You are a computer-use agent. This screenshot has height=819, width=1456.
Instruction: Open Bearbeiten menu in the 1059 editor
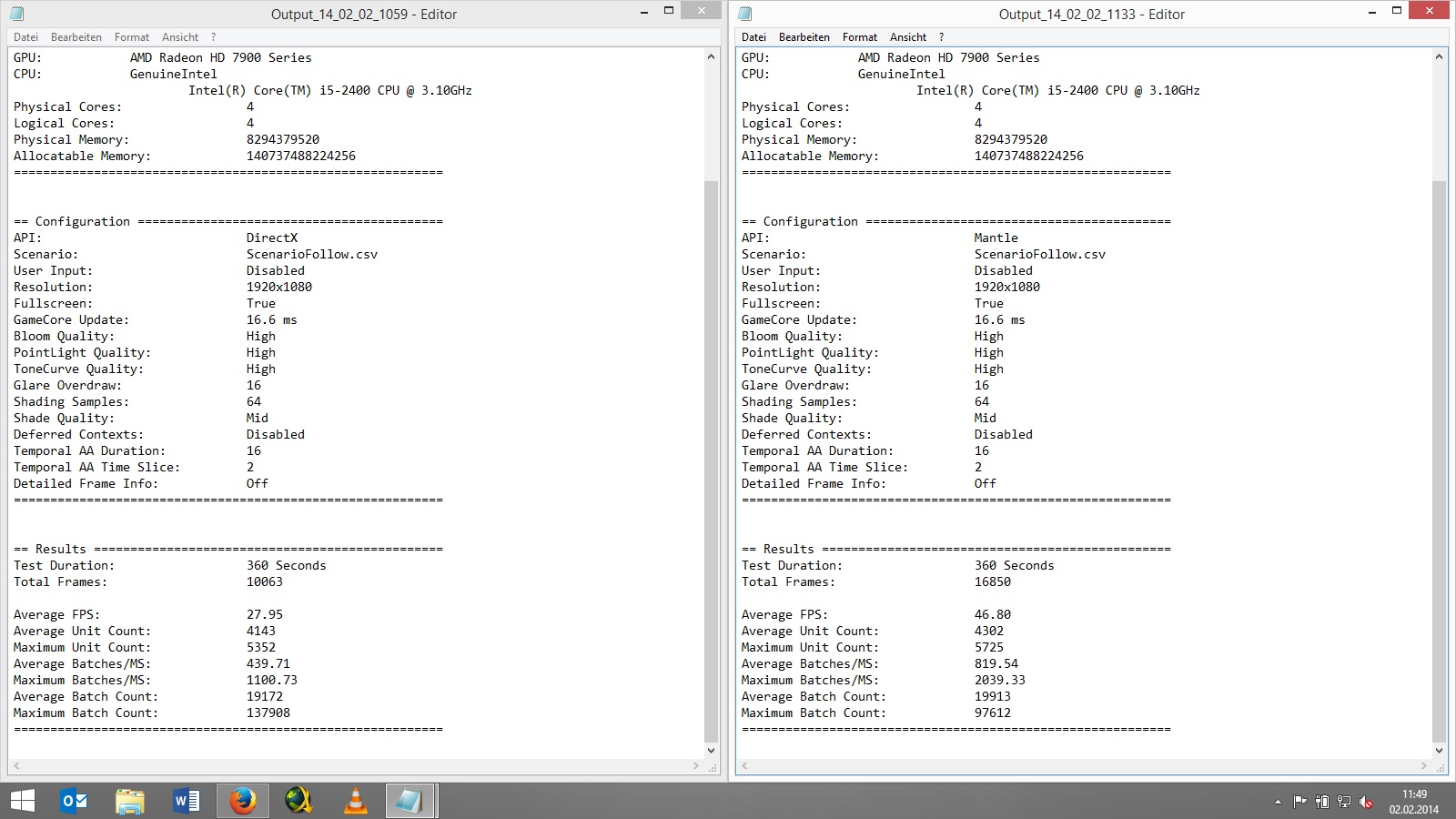pos(76,37)
